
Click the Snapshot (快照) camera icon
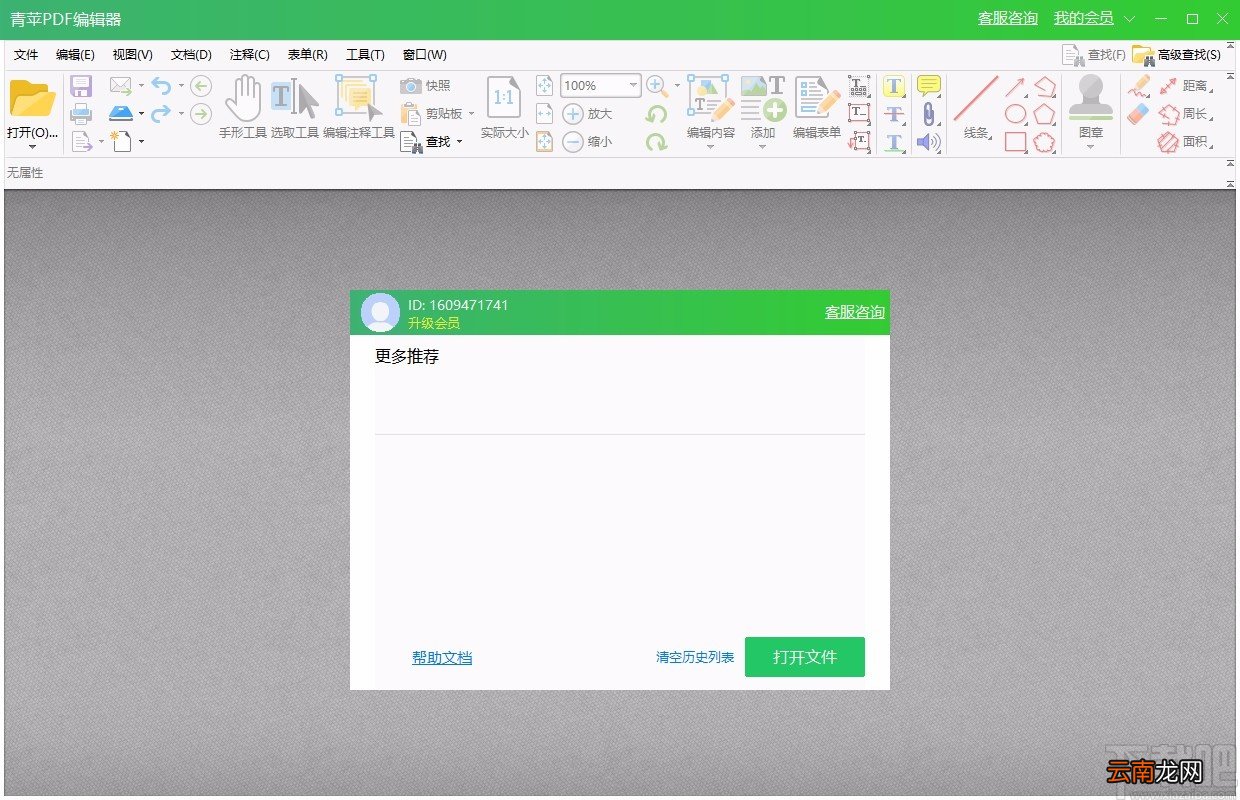point(411,86)
